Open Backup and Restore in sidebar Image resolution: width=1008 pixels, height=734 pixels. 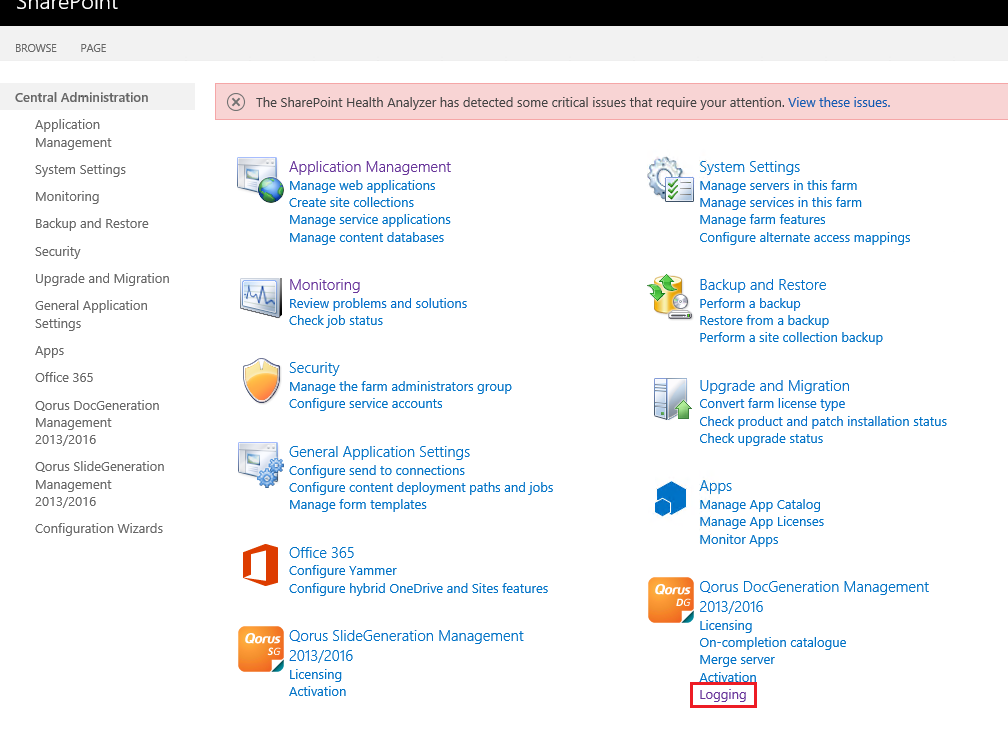[91, 224]
